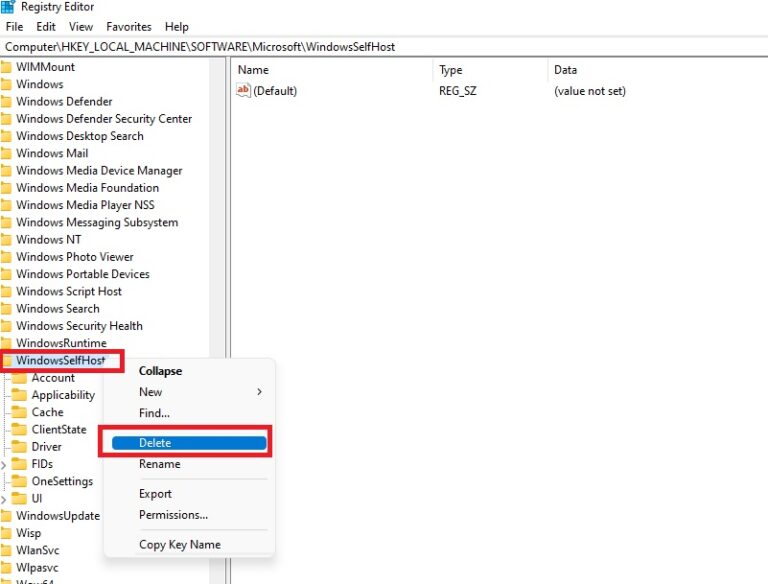The image size is (768, 584).
Task: Select the WindowsUpdate key label
Action: click(x=58, y=516)
